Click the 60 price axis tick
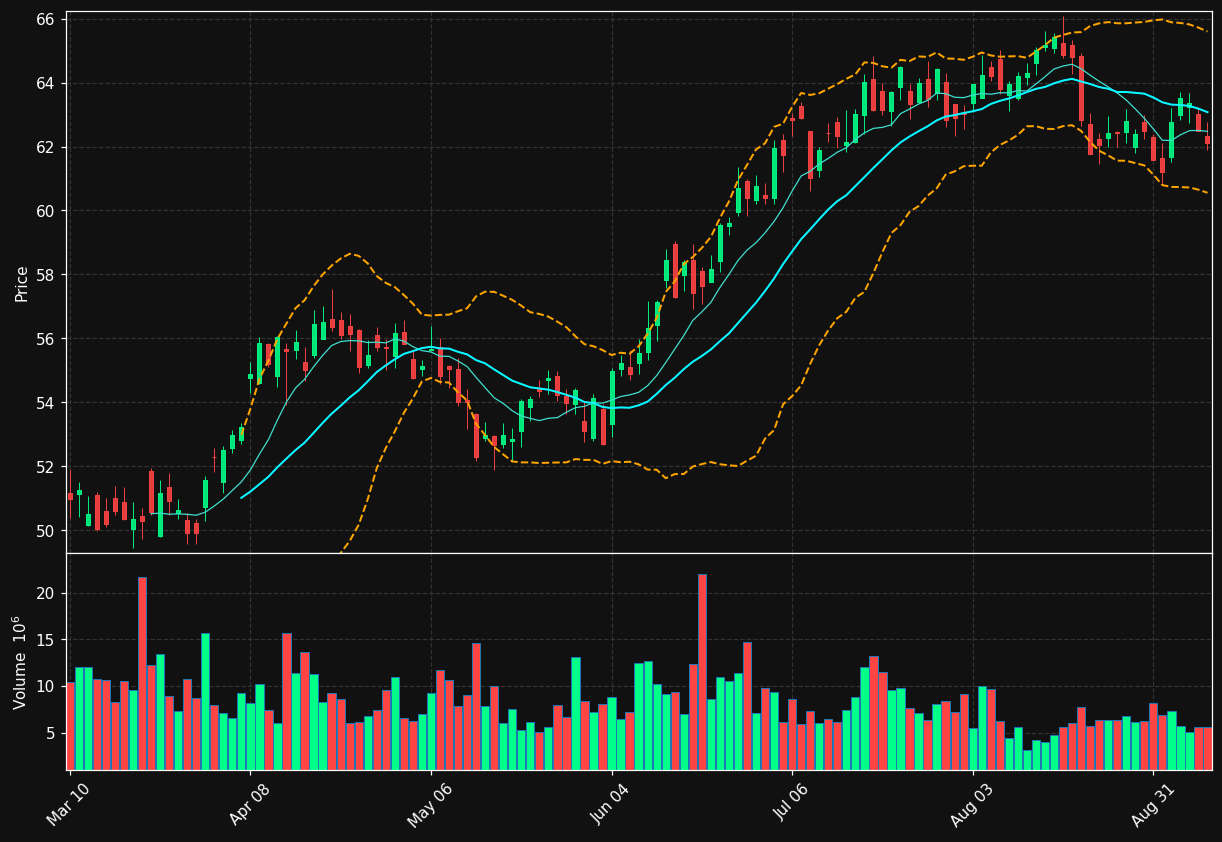Viewport: 1222px width, 842px height. [47, 211]
